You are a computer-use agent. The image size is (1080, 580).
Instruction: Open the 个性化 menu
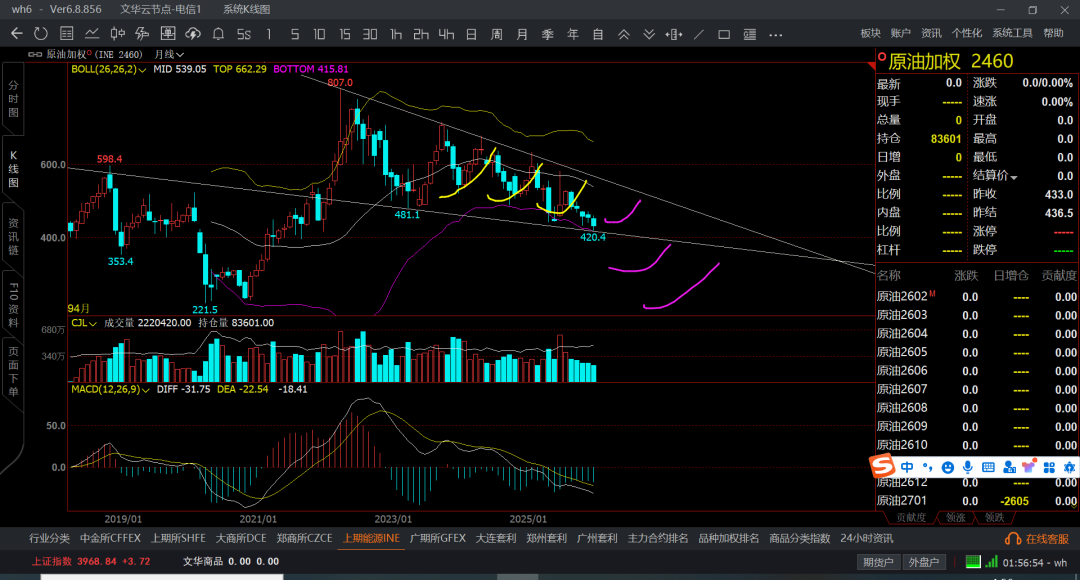click(x=966, y=33)
